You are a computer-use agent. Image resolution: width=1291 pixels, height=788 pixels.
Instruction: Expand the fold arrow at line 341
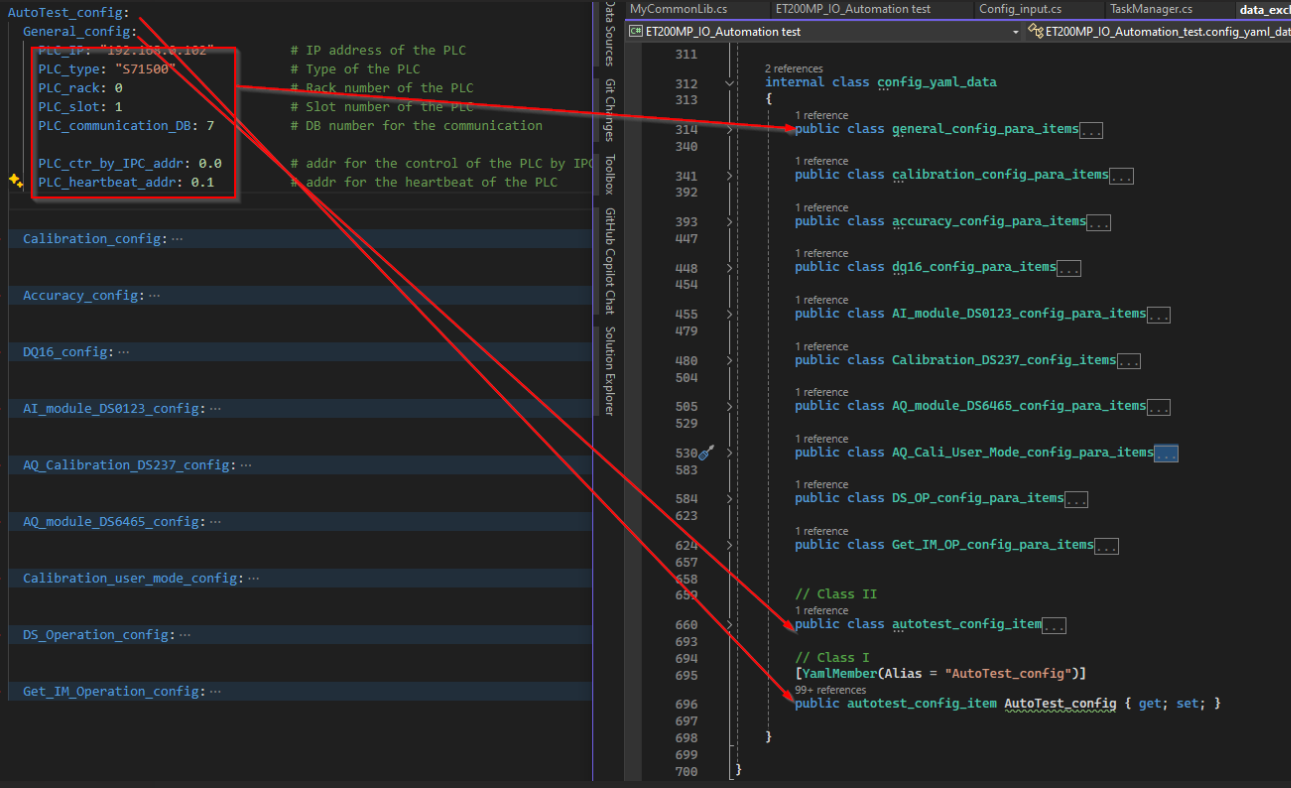coord(729,175)
